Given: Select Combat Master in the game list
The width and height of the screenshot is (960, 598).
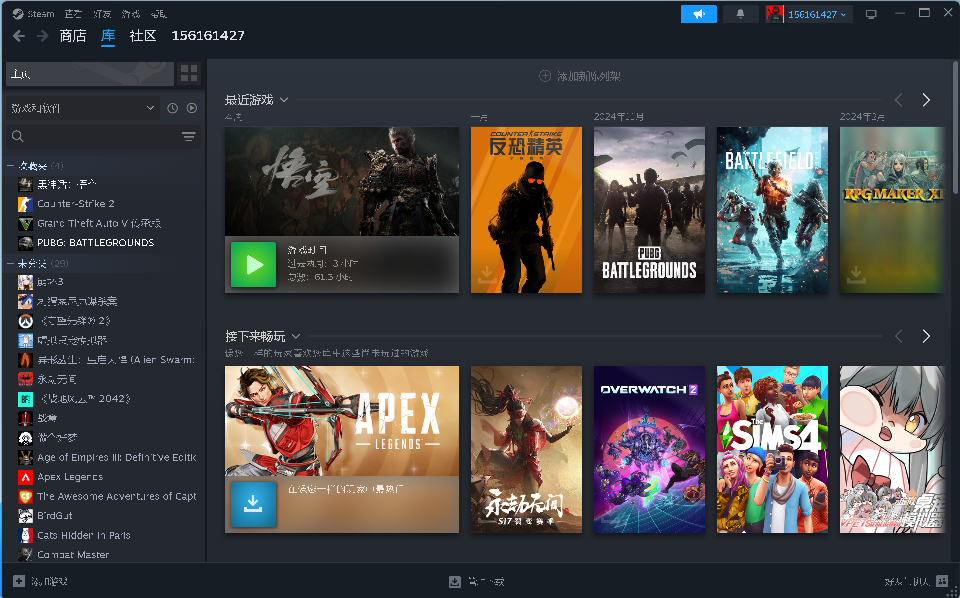Looking at the screenshot, I should [73, 555].
